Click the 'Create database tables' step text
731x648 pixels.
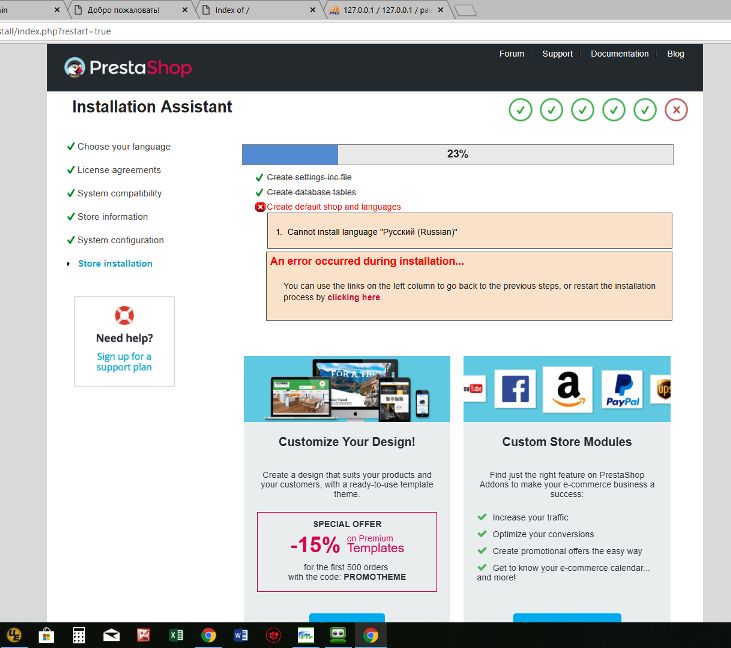coord(311,192)
